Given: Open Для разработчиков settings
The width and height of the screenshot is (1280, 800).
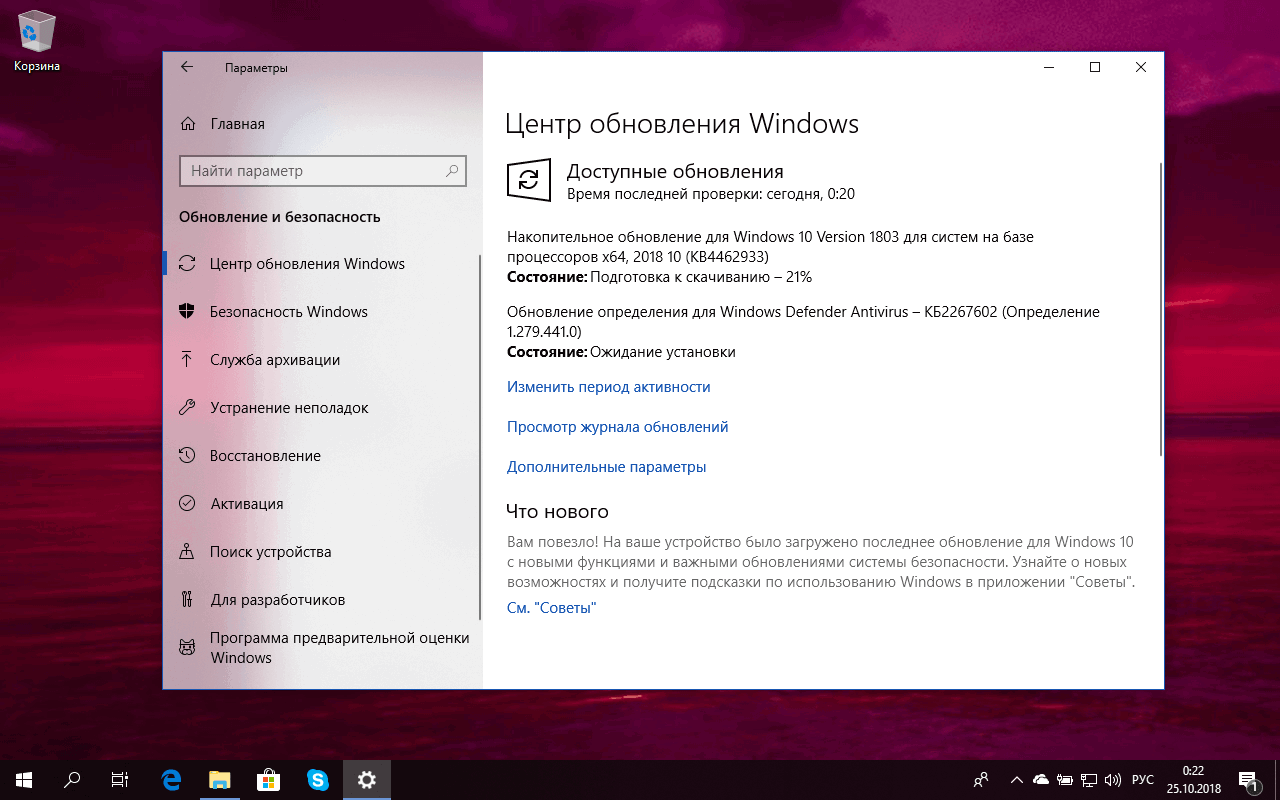Looking at the screenshot, I should click(x=277, y=599).
